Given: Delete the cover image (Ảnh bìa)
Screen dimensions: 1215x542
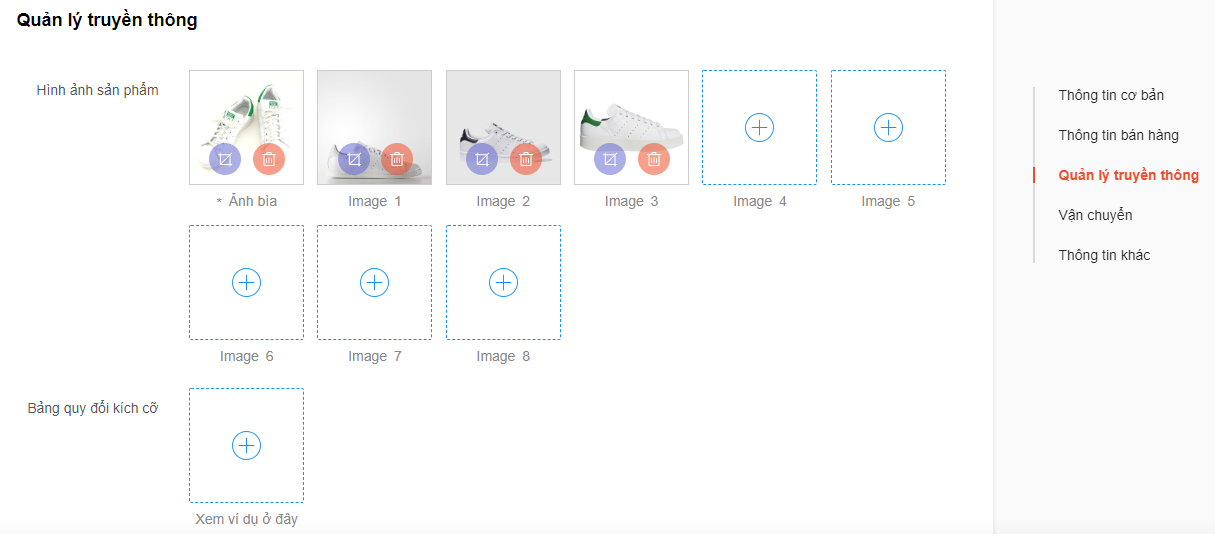Looking at the screenshot, I should click(269, 159).
